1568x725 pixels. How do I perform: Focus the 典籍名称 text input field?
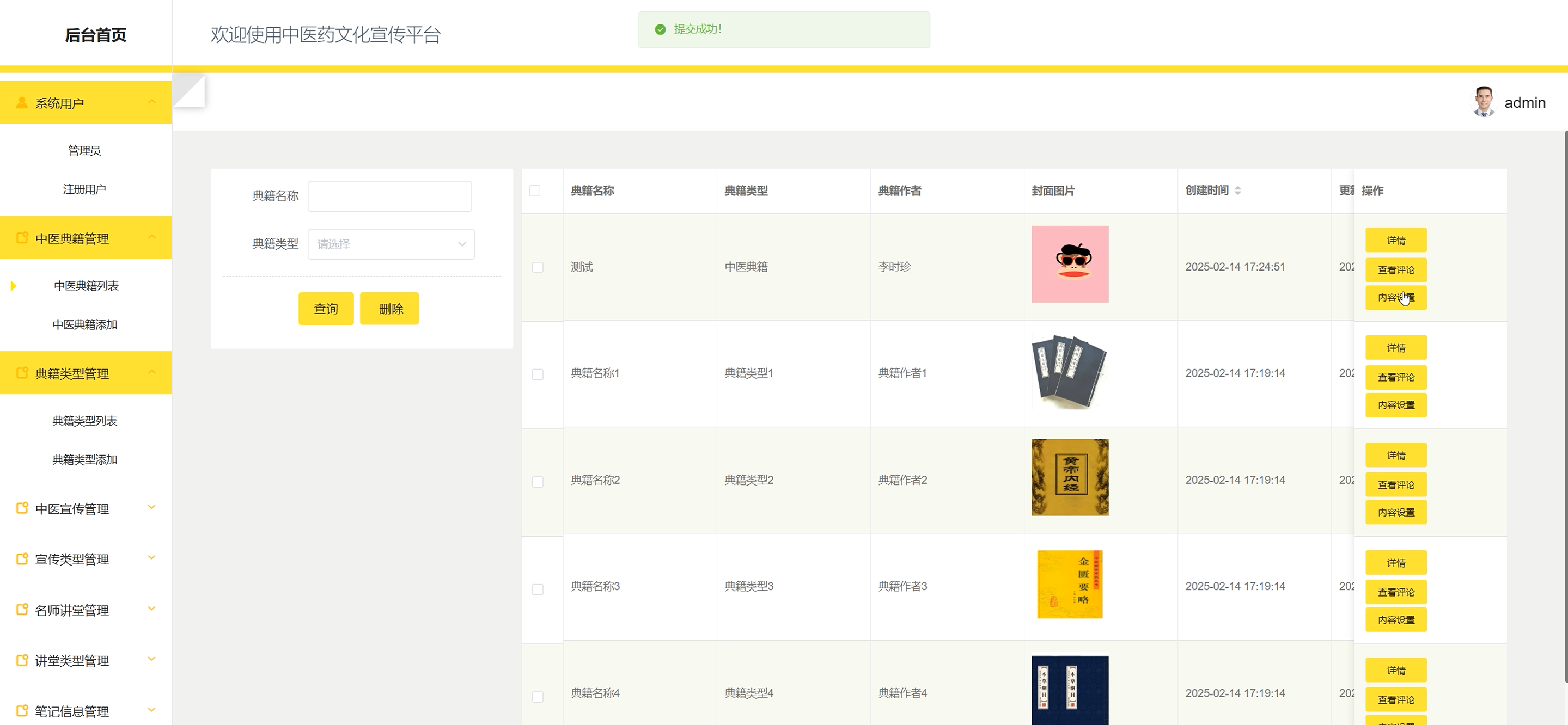(x=389, y=196)
